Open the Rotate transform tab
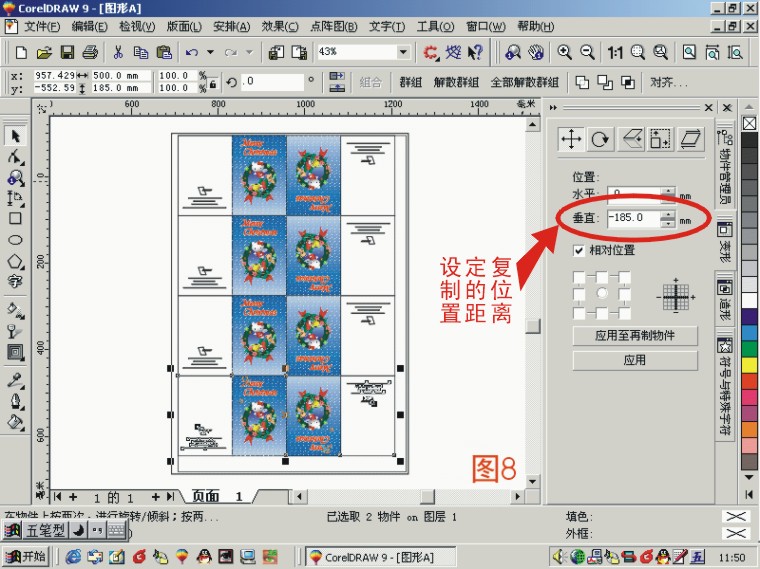Image resolution: width=760 pixels, height=569 pixels. (601, 140)
